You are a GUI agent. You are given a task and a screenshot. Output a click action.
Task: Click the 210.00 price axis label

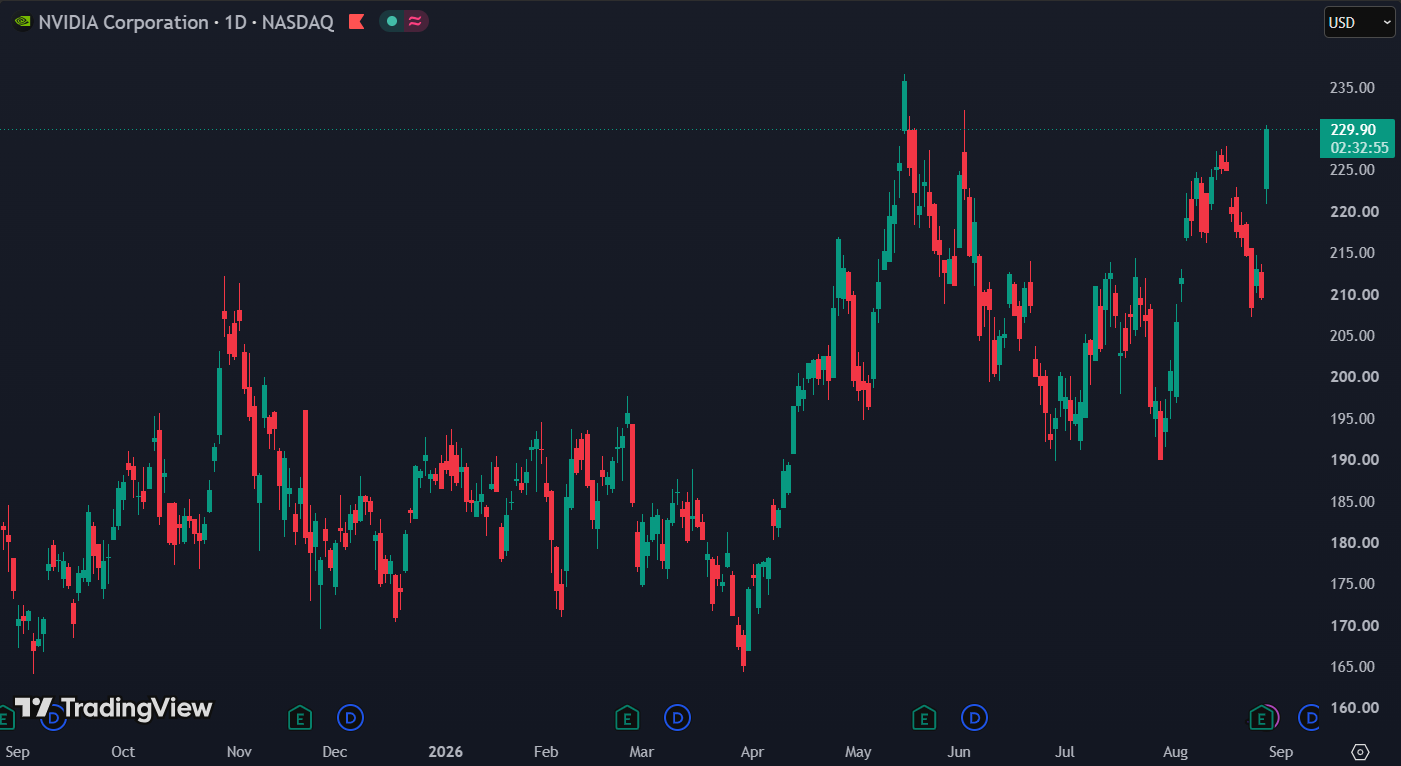coord(1355,295)
